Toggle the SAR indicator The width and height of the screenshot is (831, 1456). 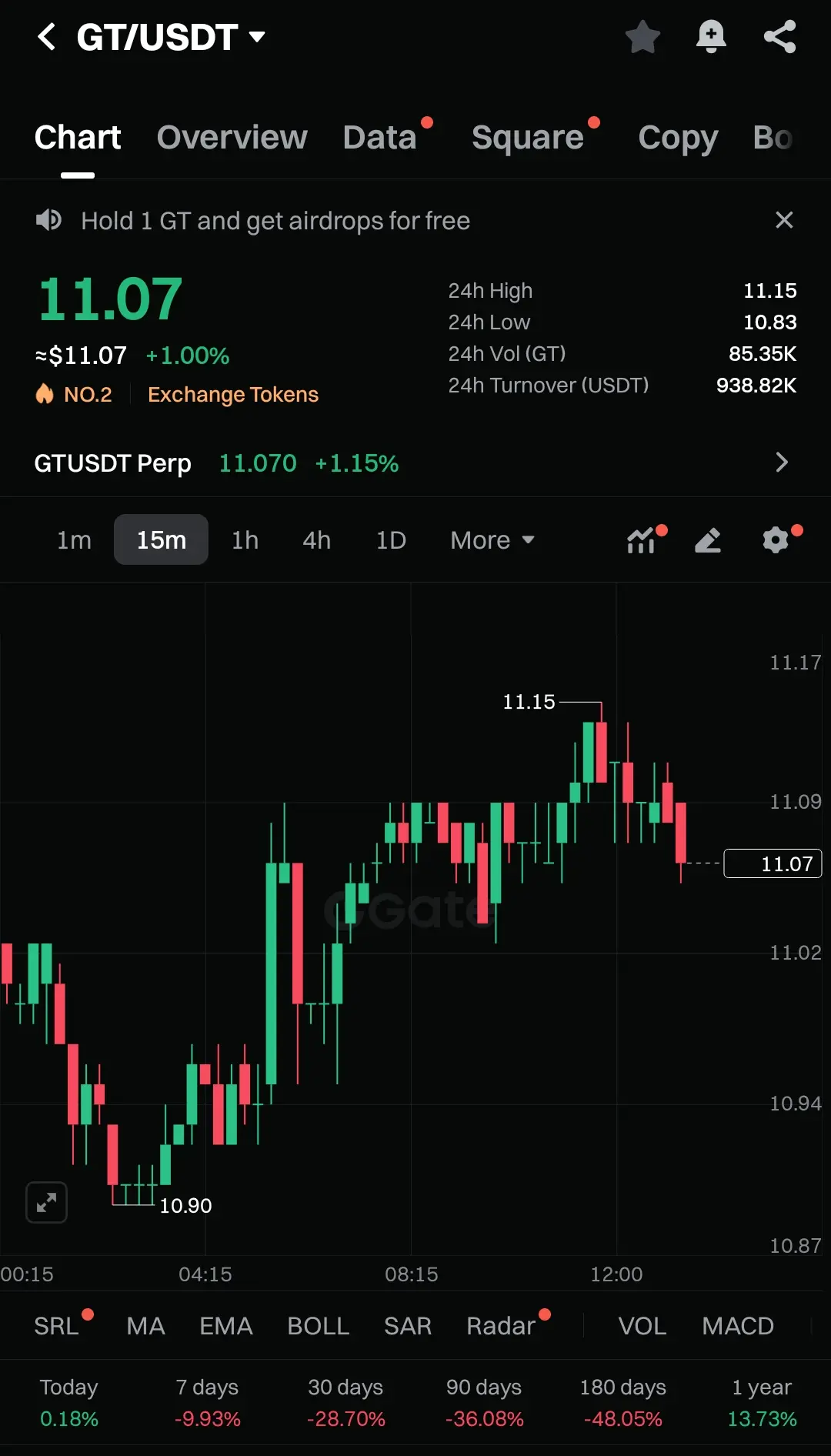coord(408,1326)
